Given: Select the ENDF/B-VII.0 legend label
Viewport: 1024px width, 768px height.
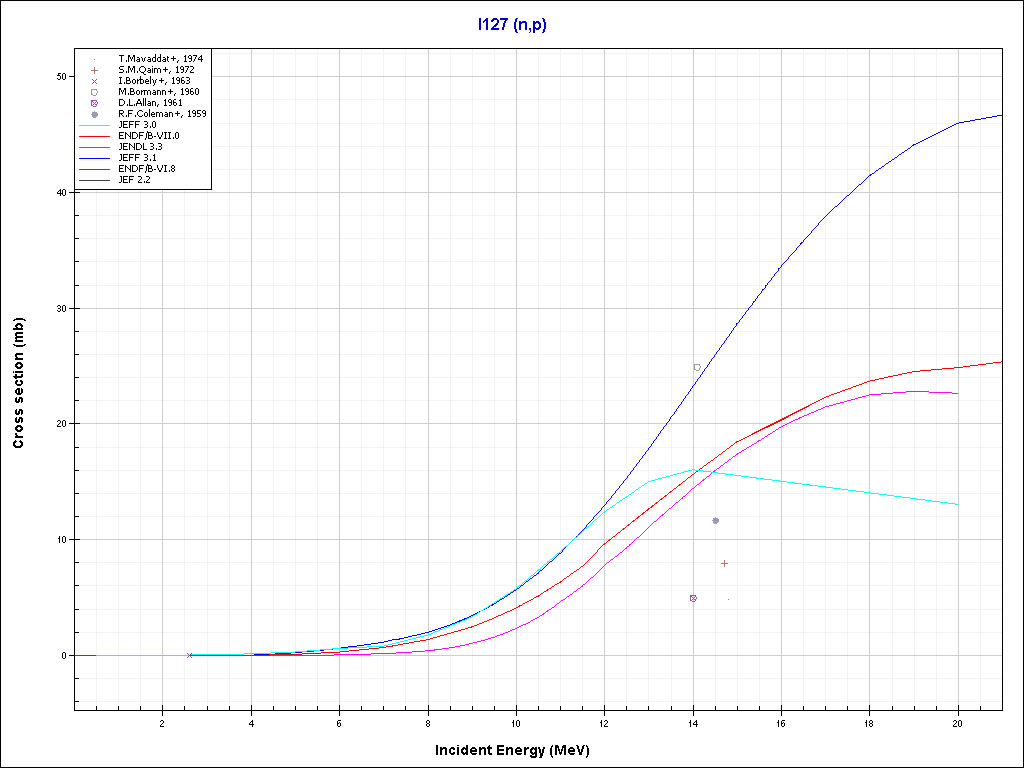Looking at the screenshot, I should (149, 136).
